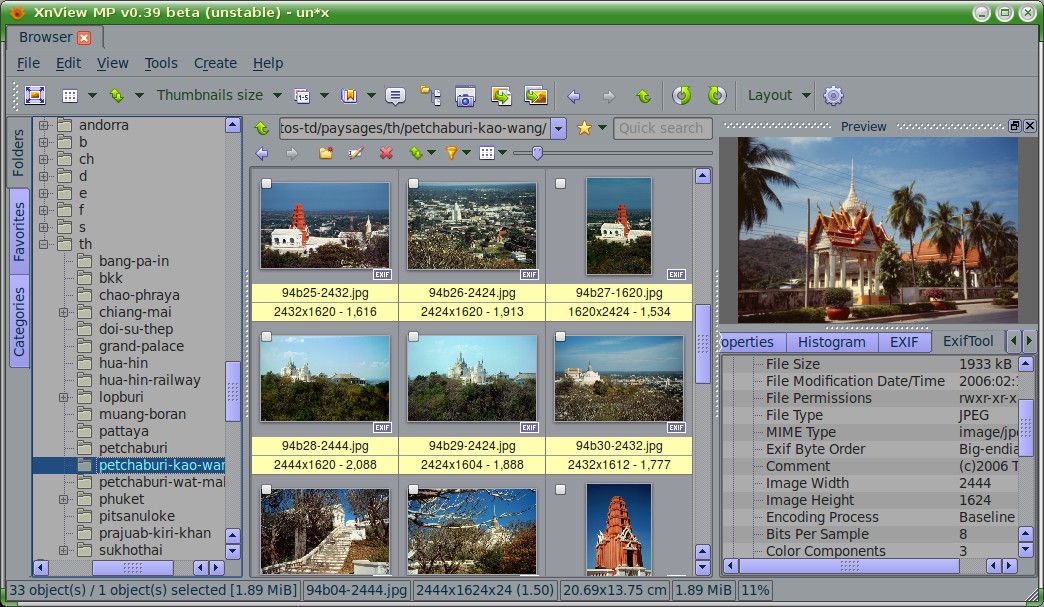Open the Layout dropdown
The image size is (1044, 607).
pos(779,95)
